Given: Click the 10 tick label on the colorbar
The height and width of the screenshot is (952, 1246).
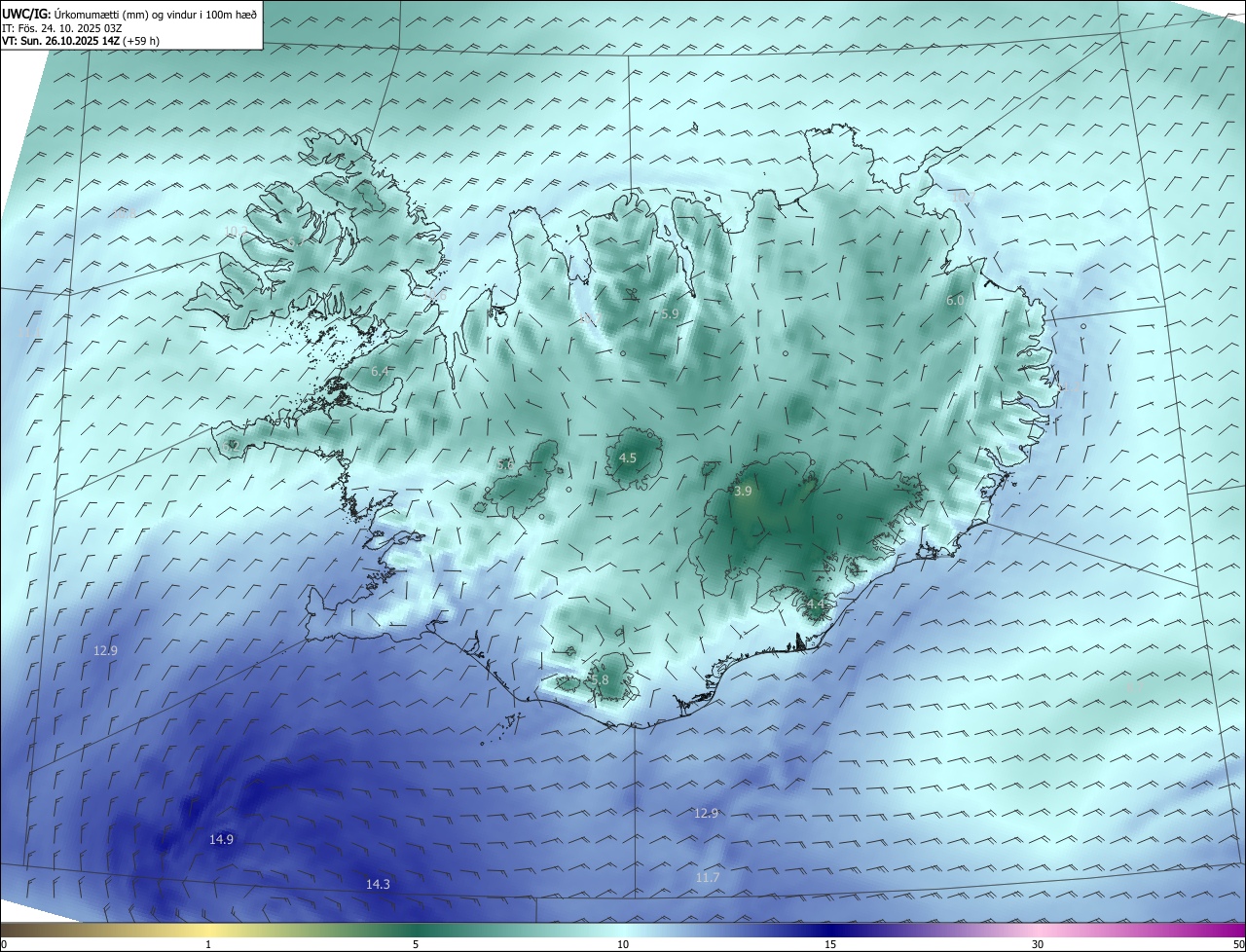Looking at the screenshot, I should 623,944.
